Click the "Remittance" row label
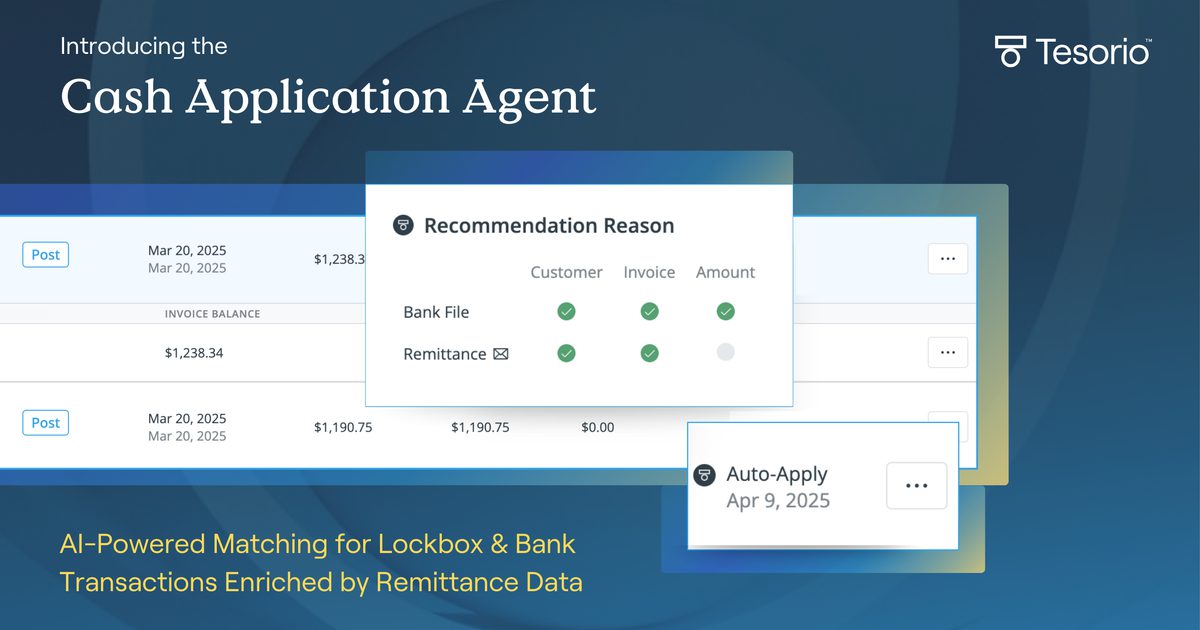Image resolution: width=1200 pixels, height=630 pixels. [445, 354]
